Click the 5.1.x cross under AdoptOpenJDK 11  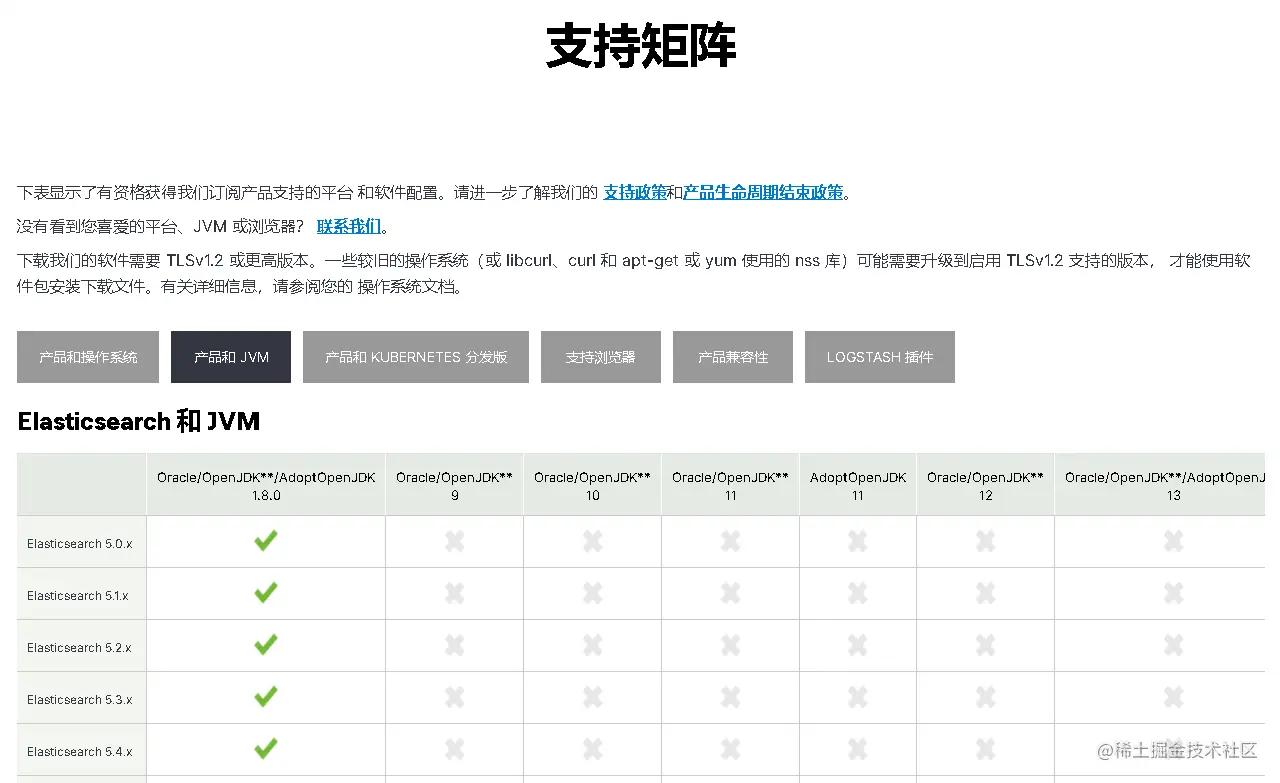pos(857,593)
